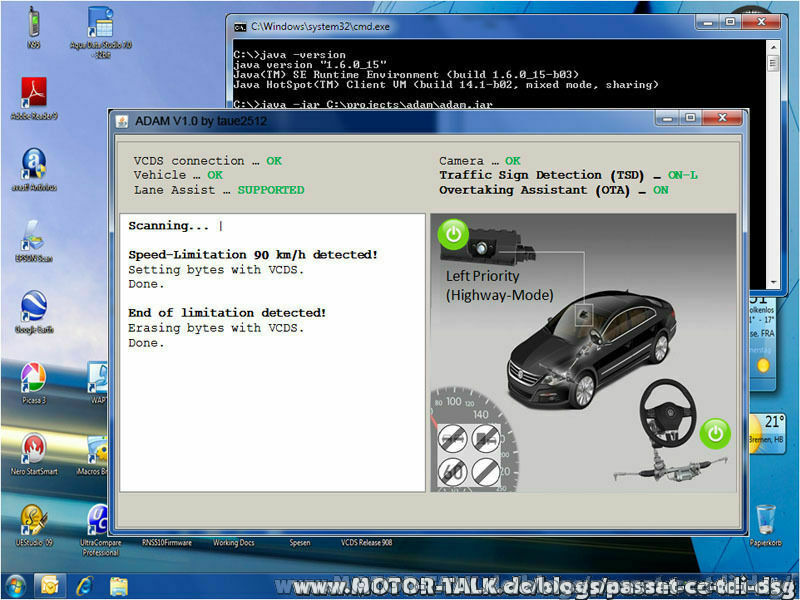The image size is (800, 600).
Task: Click the ON-L TSD status value
Action: tap(683, 176)
